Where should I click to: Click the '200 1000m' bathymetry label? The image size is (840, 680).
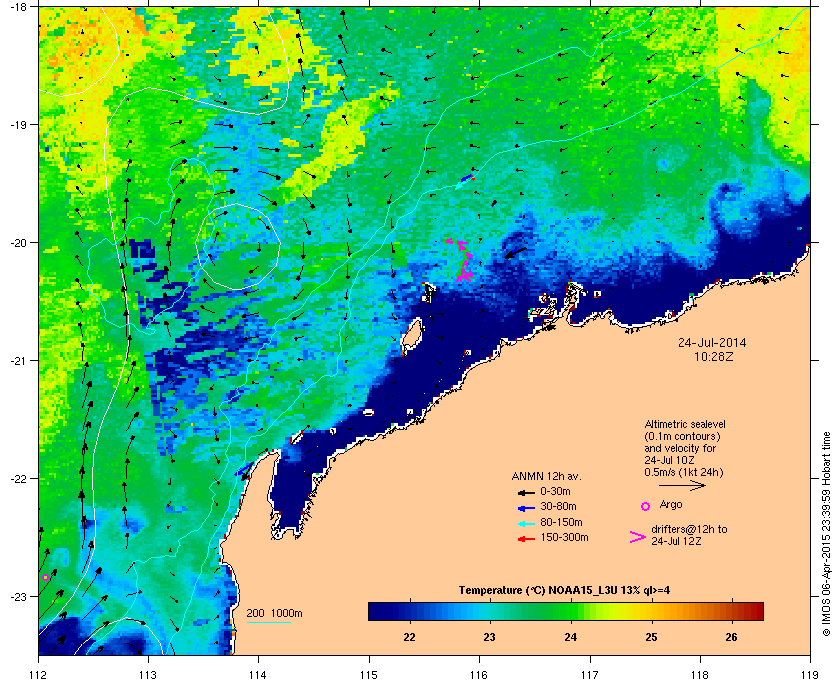pyautogui.click(x=274, y=614)
